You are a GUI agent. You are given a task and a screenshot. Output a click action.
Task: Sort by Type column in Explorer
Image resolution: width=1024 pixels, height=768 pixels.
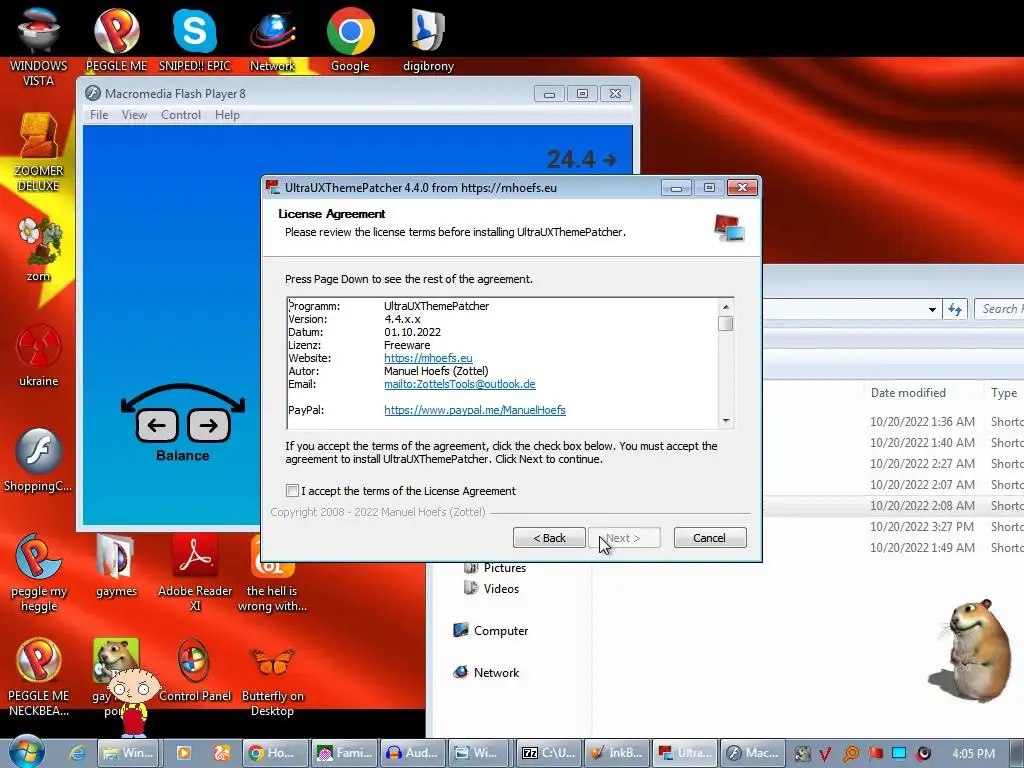(1004, 392)
